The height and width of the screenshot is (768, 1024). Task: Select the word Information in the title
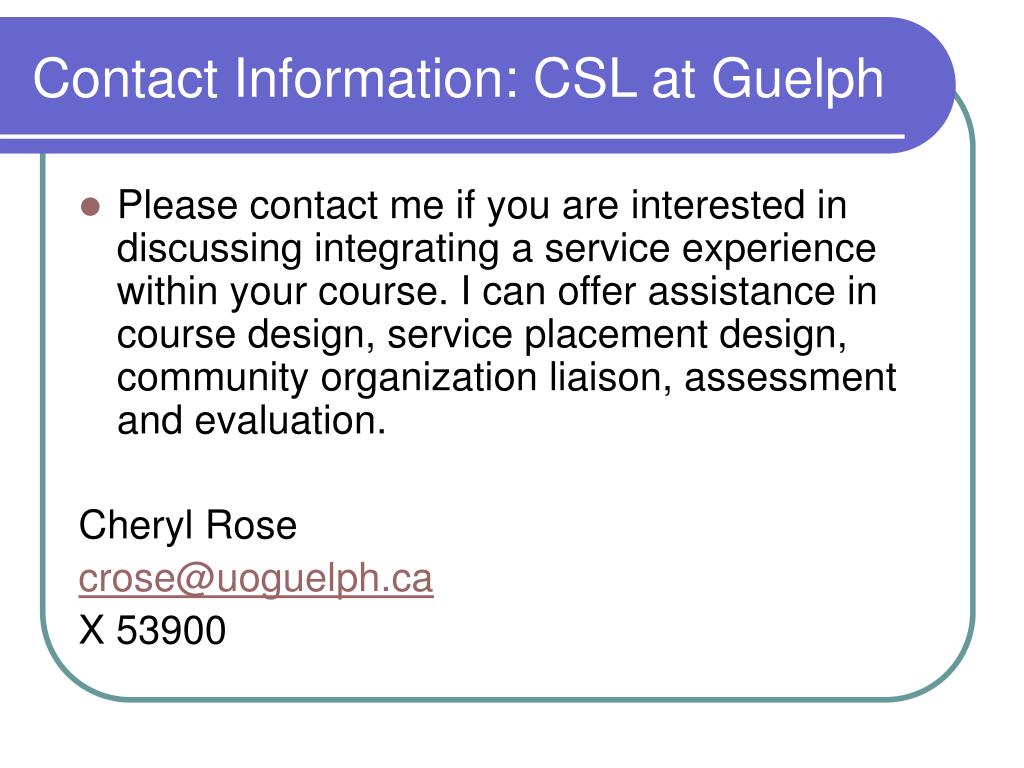(376, 78)
